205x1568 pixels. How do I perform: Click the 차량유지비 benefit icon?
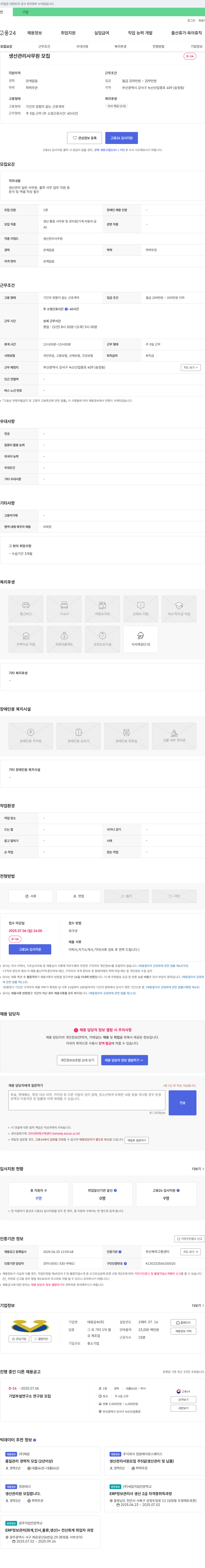(102, 605)
